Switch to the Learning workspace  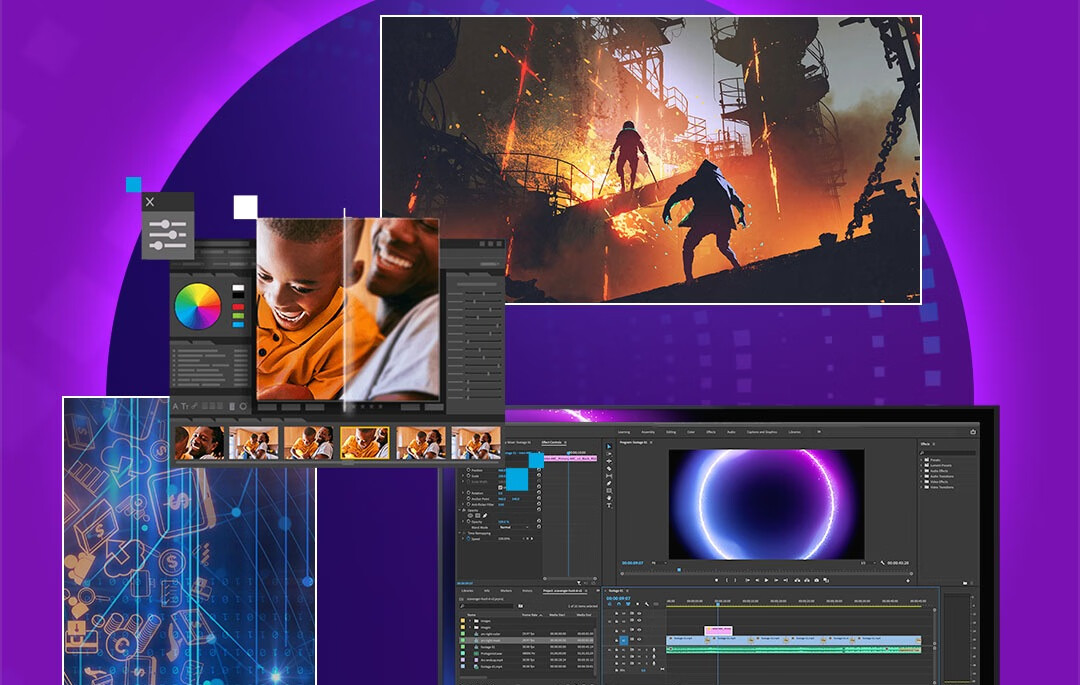point(624,432)
